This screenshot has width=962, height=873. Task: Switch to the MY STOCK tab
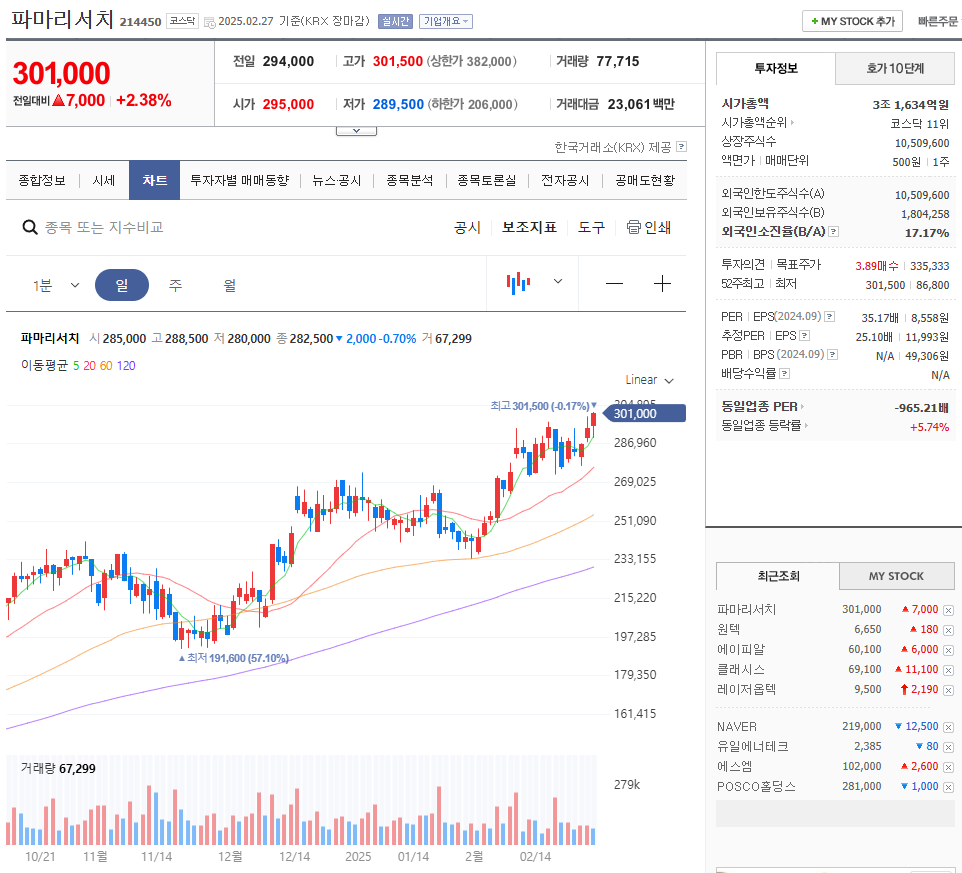pos(896,576)
